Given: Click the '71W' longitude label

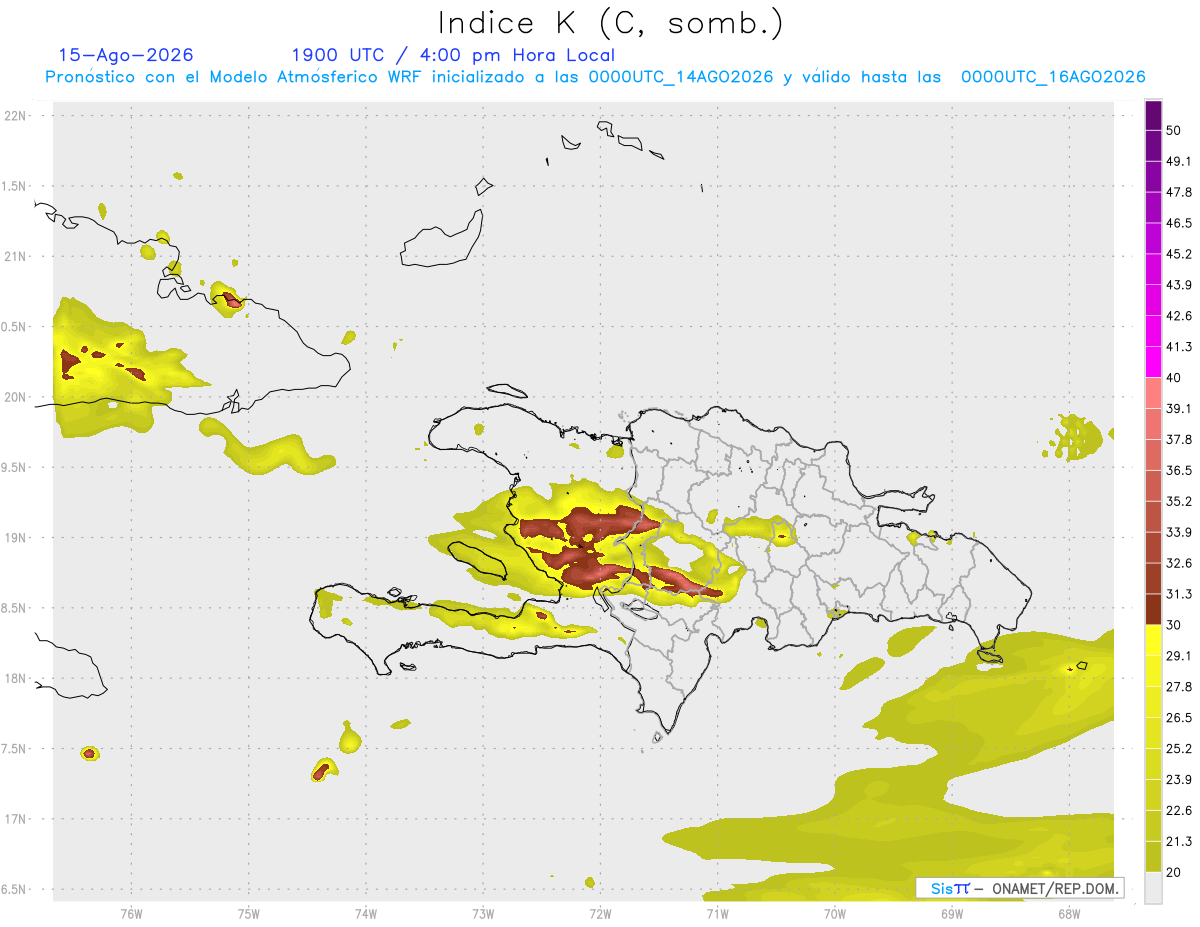Looking at the screenshot, I should click(717, 913).
